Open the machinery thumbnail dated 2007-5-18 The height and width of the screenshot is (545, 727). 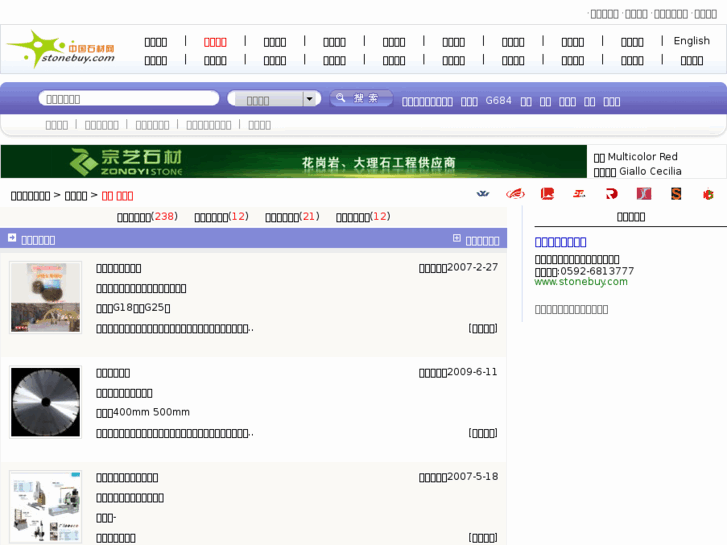pos(45,507)
